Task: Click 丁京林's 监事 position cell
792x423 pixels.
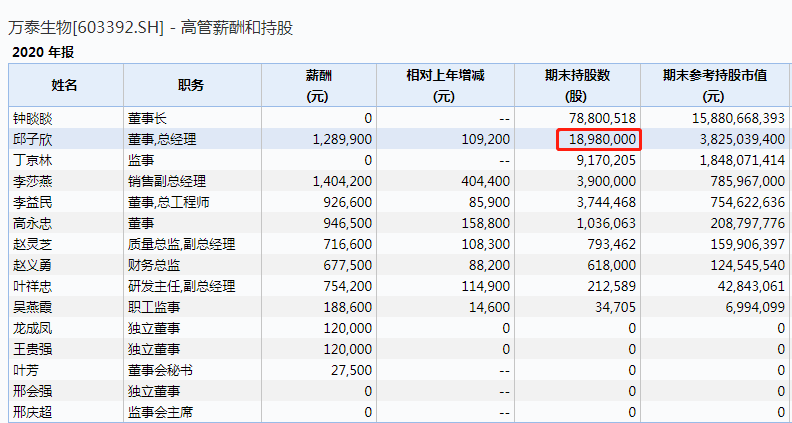Action: point(141,161)
